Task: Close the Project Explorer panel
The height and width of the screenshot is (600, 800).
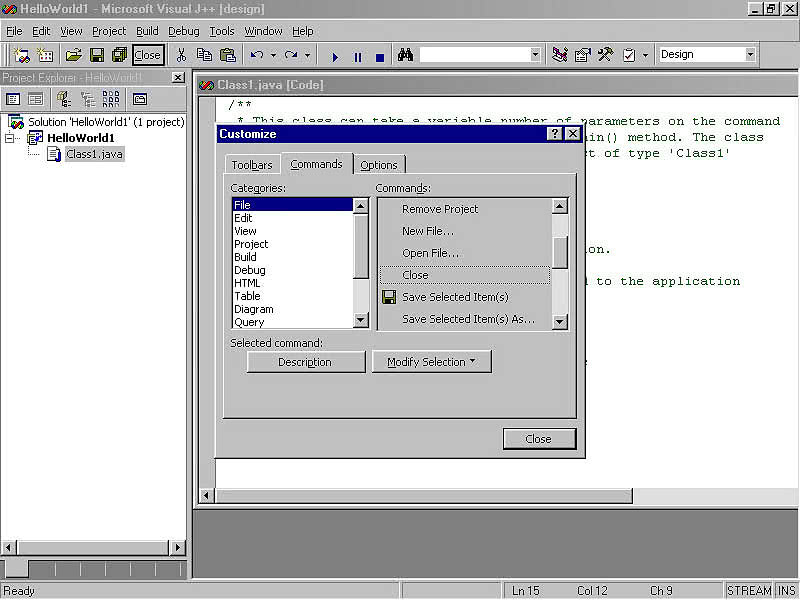Action: point(178,78)
